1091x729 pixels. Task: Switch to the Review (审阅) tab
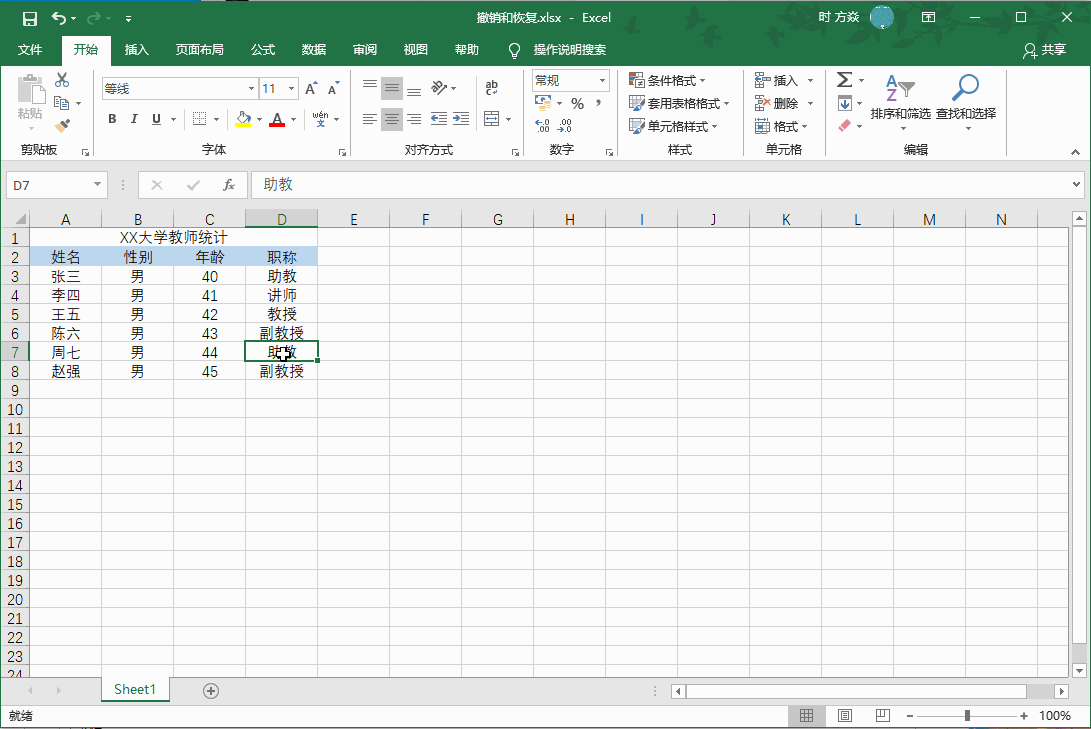coord(365,49)
